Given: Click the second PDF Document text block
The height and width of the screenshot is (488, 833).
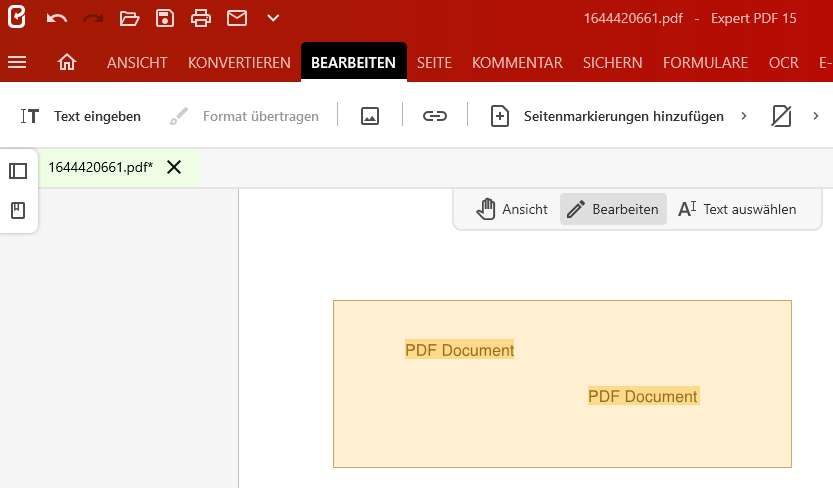Looking at the screenshot, I should [x=643, y=396].
